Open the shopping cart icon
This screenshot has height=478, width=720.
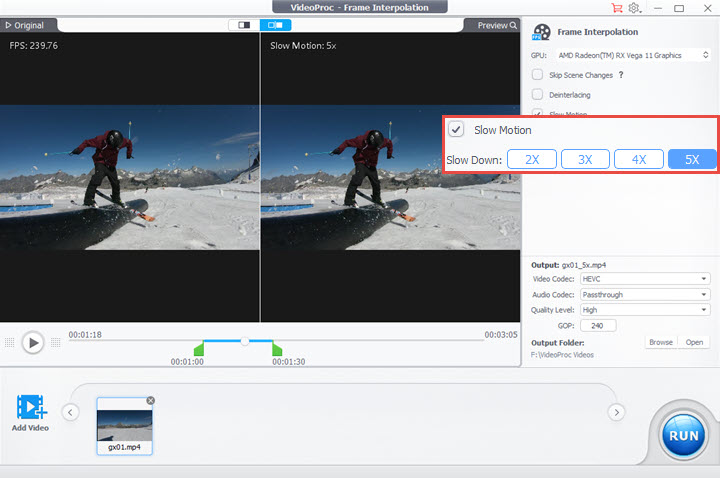[x=615, y=8]
